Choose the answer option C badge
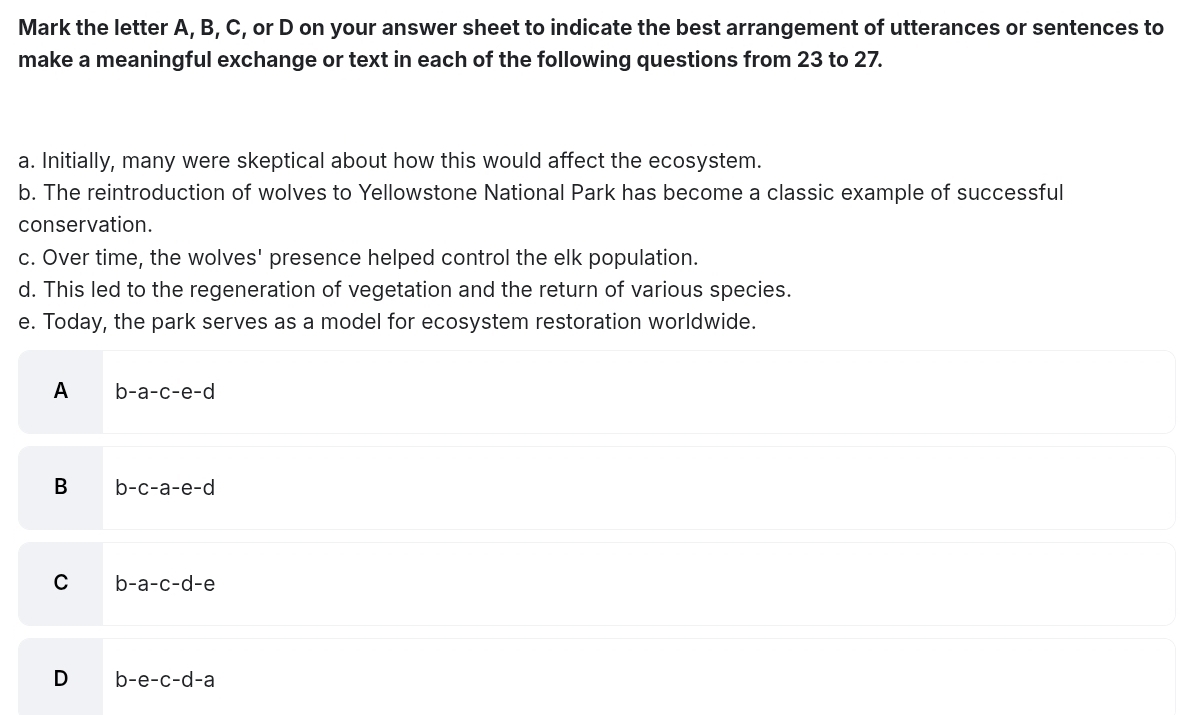 point(61,584)
